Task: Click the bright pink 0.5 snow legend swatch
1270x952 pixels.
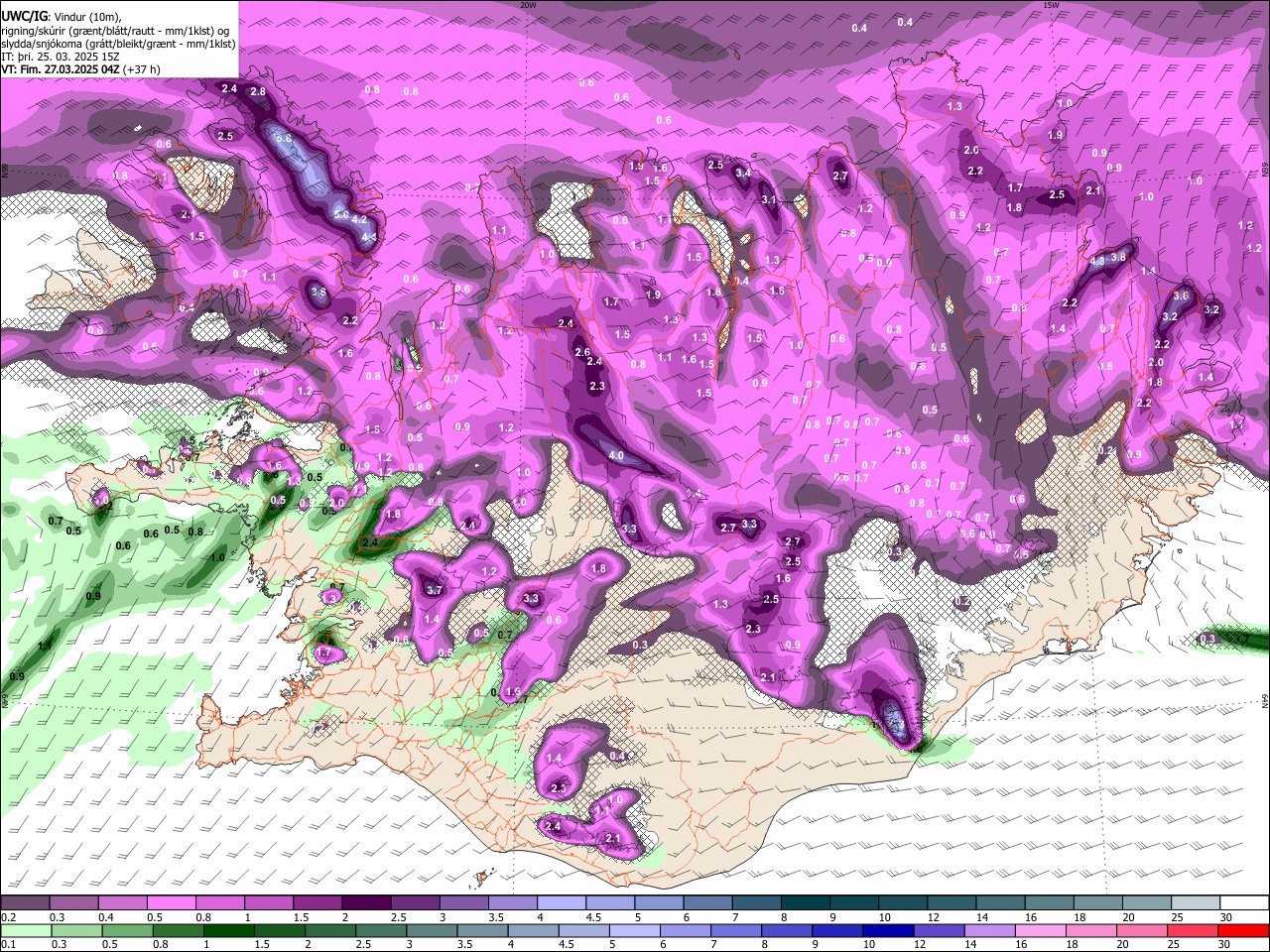Action: 171,902
